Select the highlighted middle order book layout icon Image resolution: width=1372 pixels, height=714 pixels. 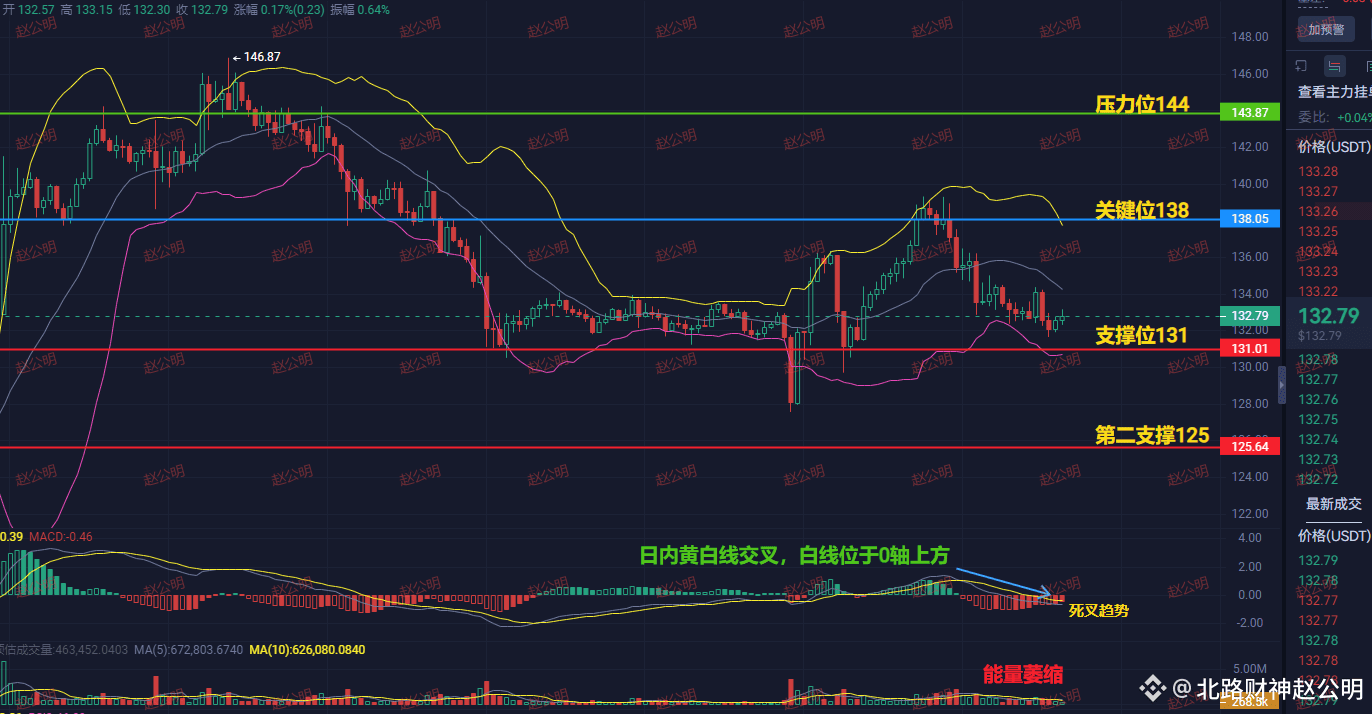(1335, 66)
